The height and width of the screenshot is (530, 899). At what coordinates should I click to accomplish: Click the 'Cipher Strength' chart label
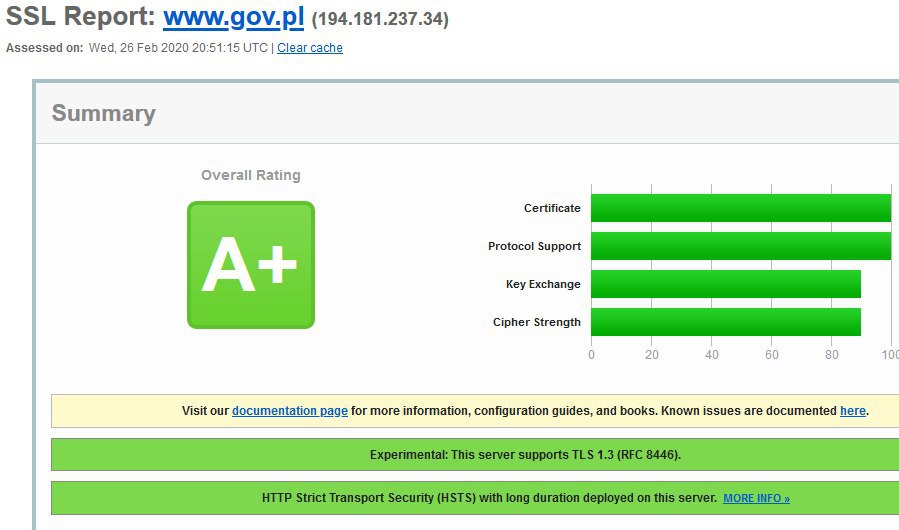pyautogui.click(x=537, y=322)
